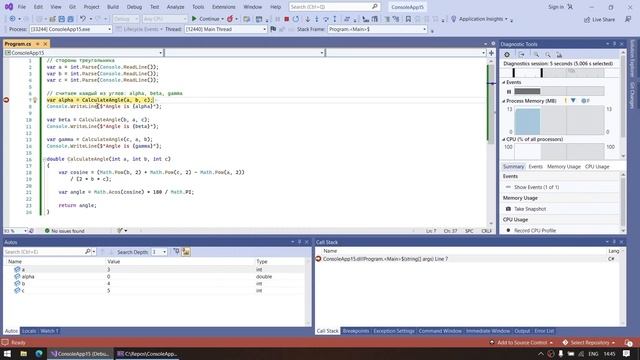Click the breakpoint marker on line 7
Viewport: 640px width, 360px height.
6,100
